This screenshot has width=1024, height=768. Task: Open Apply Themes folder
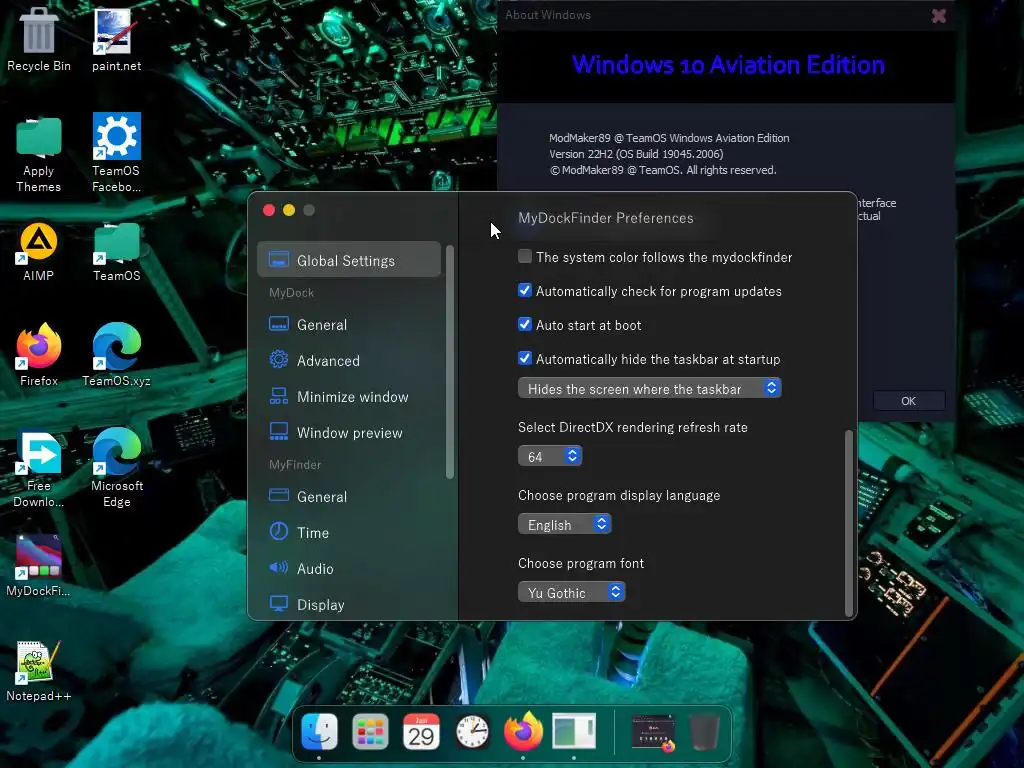click(x=39, y=154)
